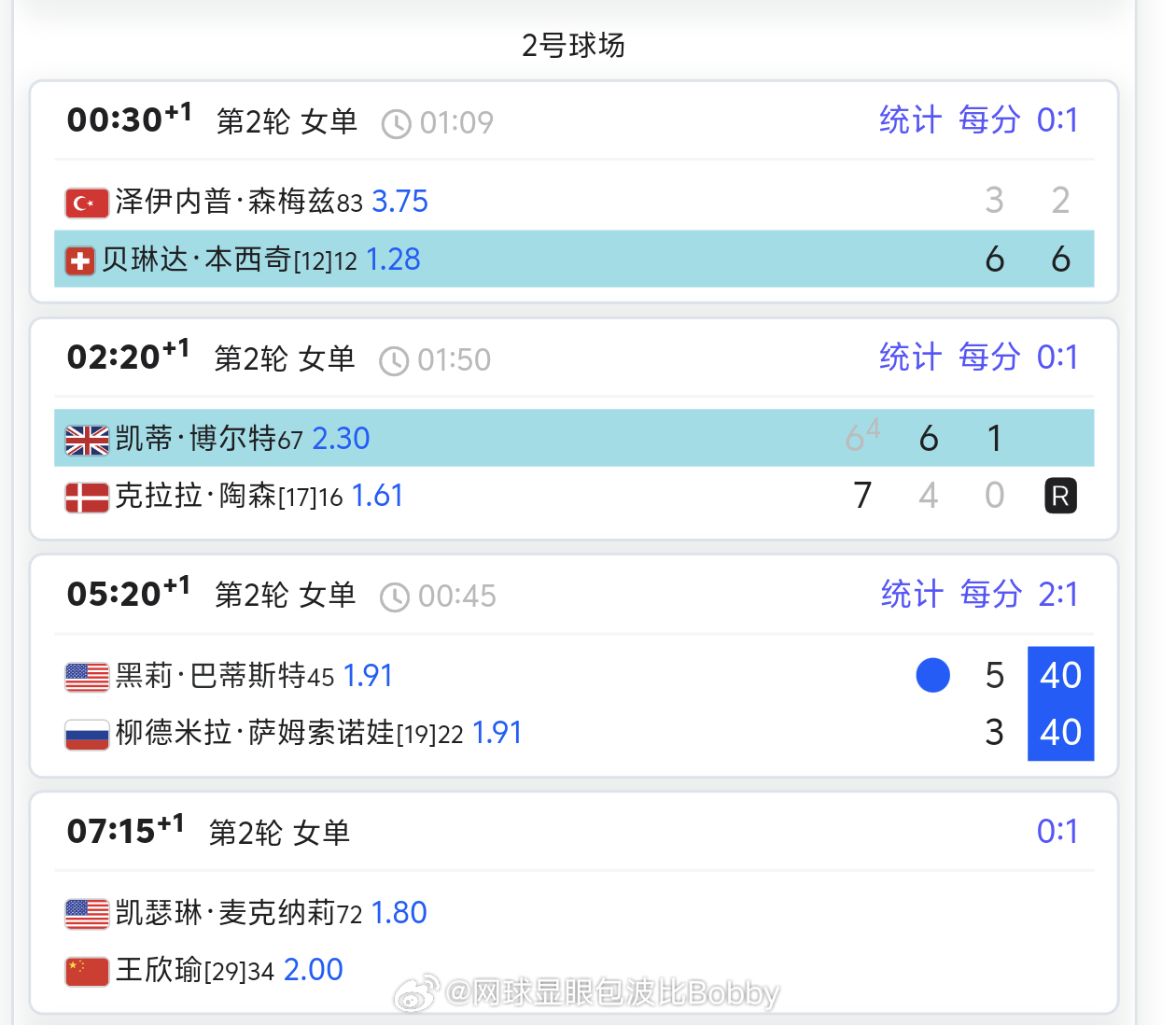Click the Turkey flag beside 泽伊内普·森梅兹

pyautogui.click(x=86, y=203)
